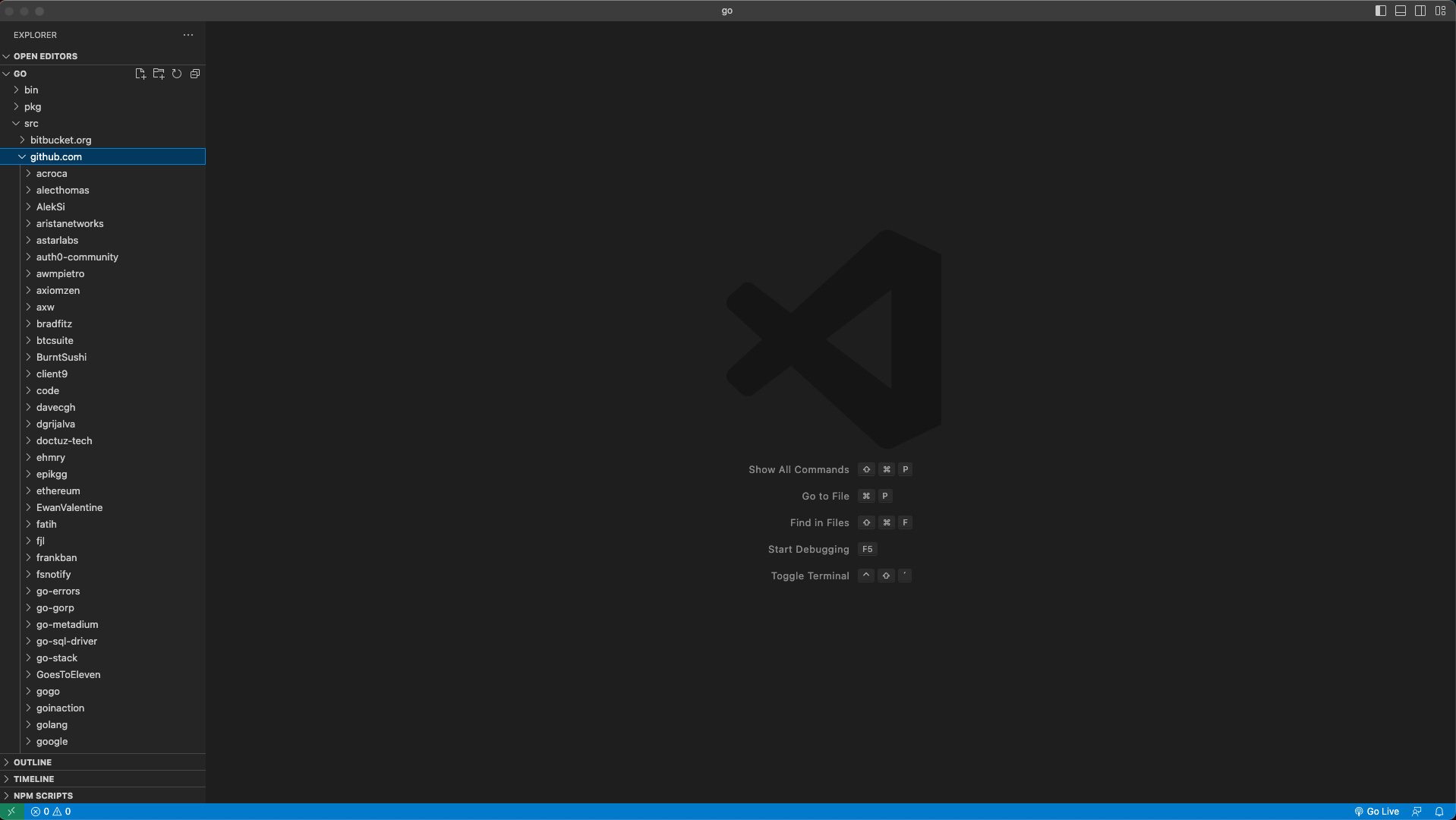
Task: Open the go-metadium folder
Action: 102,624
